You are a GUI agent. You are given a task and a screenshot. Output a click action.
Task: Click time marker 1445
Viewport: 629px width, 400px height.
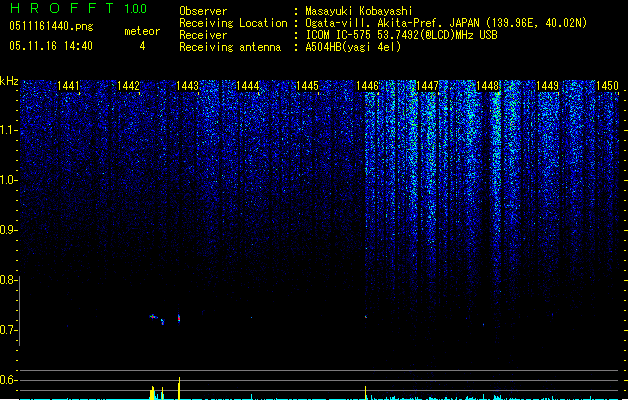(x=307, y=86)
